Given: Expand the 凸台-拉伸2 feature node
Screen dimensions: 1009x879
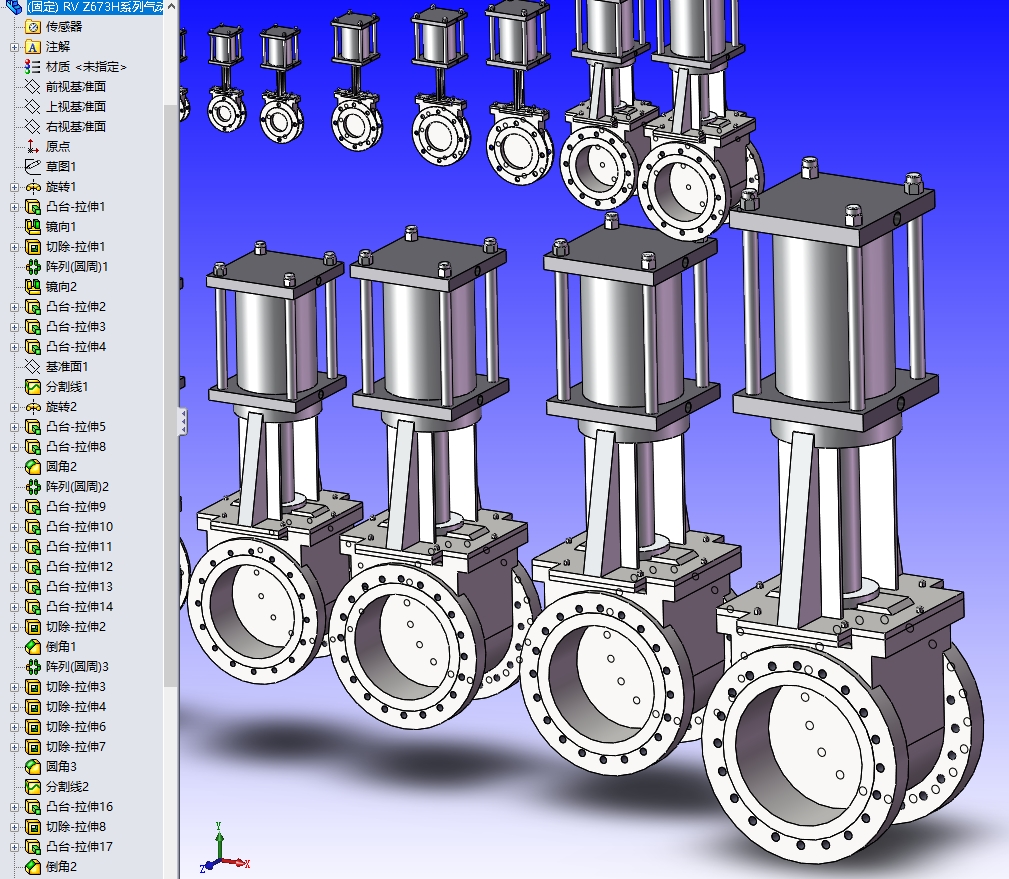Looking at the screenshot, I should (14, 307).
